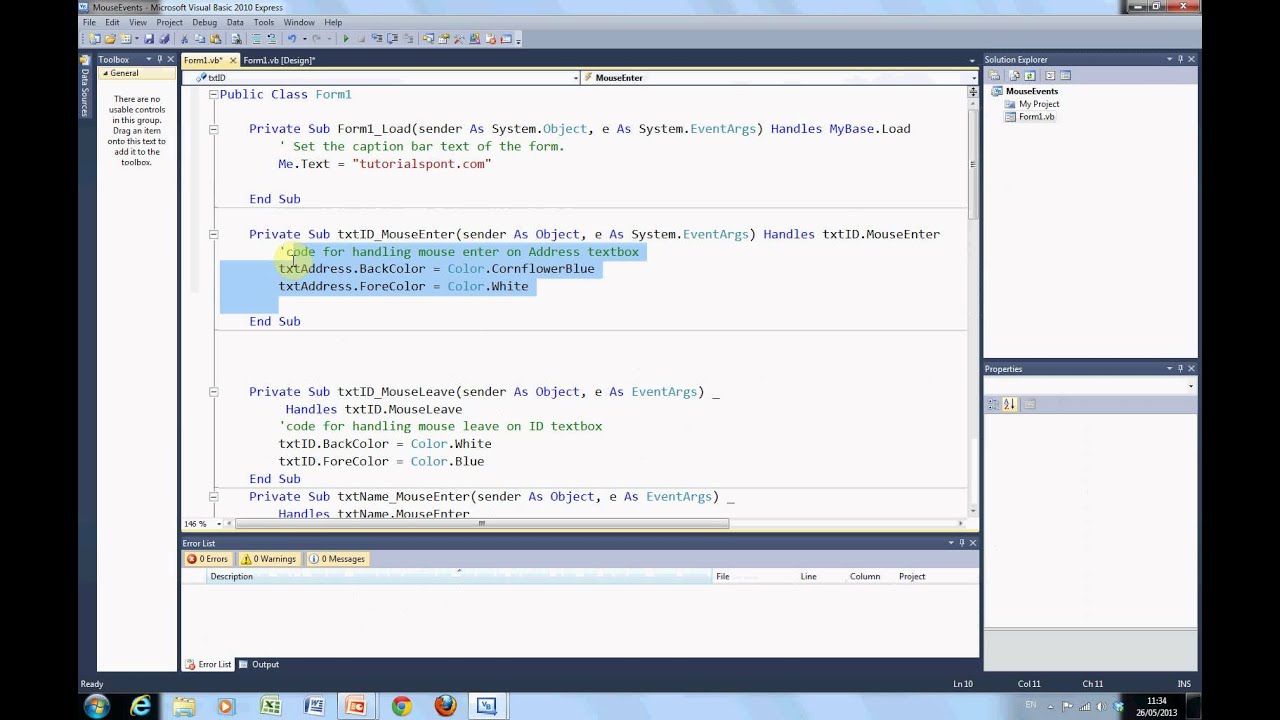Click View Code icon in Solution Explorer
This screenshot has width=1280, height=720.
coord(1050,75)
